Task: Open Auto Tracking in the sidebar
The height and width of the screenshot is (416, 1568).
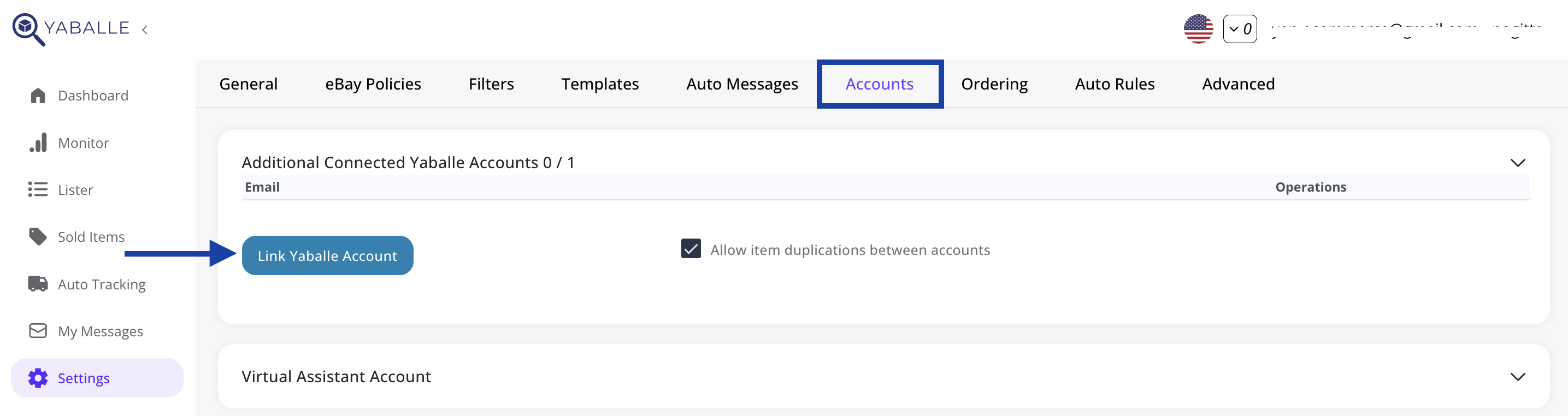Action: coord(102,284)
